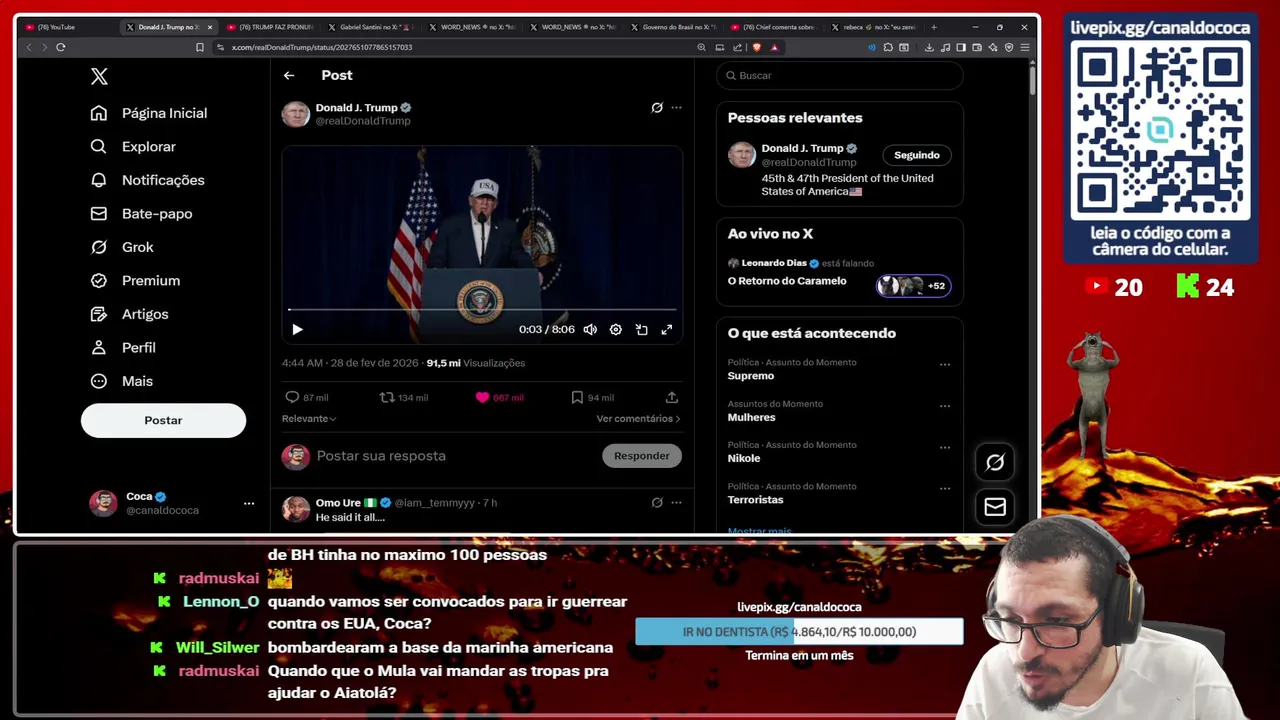Toggle the browser sidebar panel icon

coord(961,47)
